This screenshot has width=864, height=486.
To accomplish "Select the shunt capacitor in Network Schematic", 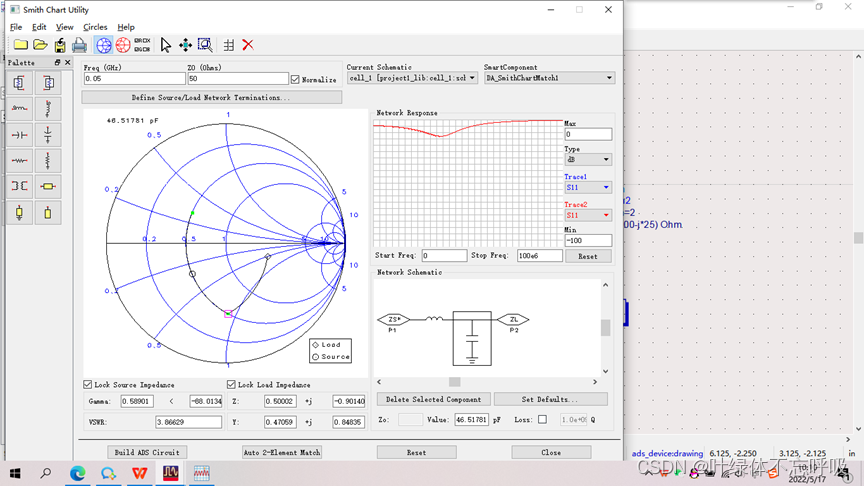I will pyautogui.click(x=472, y=338).
